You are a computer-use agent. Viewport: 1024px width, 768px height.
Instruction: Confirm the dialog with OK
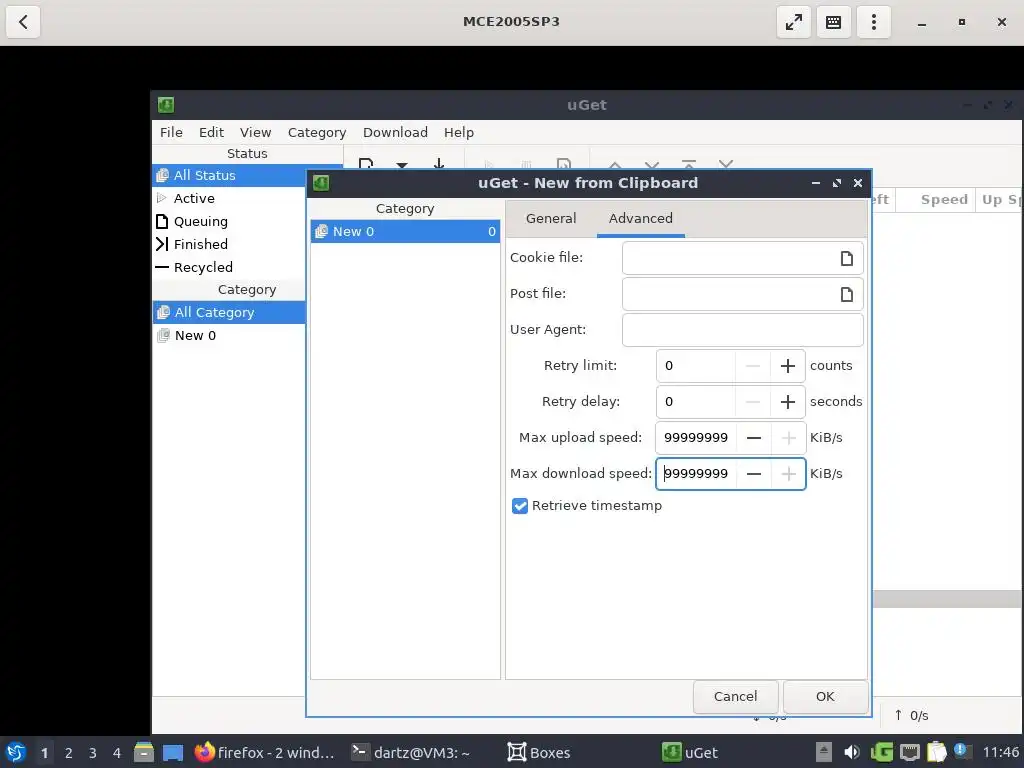click(x=825, y=697)
